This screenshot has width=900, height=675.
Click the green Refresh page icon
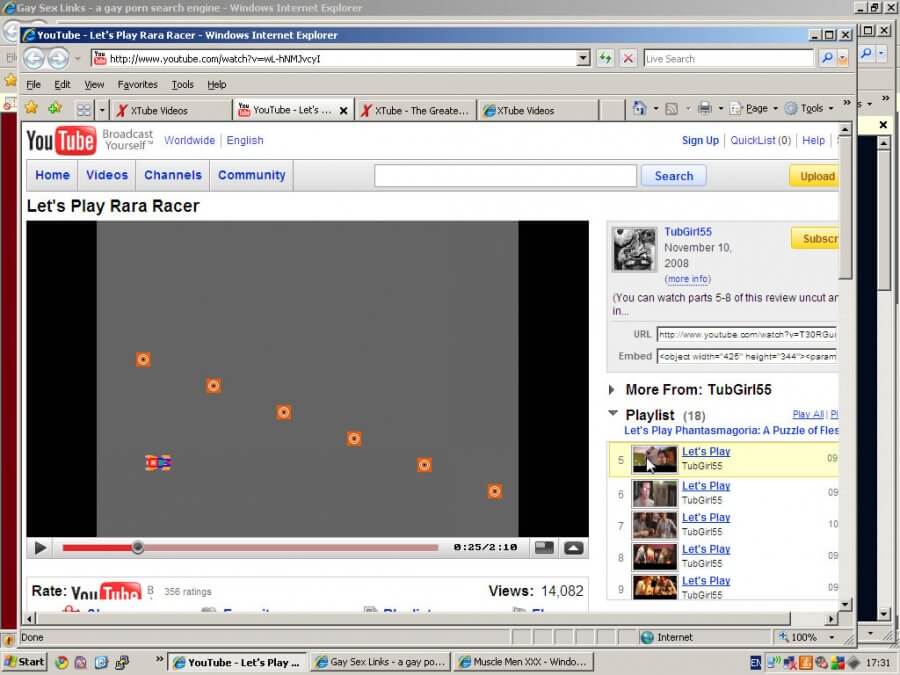tap(606, 59)
